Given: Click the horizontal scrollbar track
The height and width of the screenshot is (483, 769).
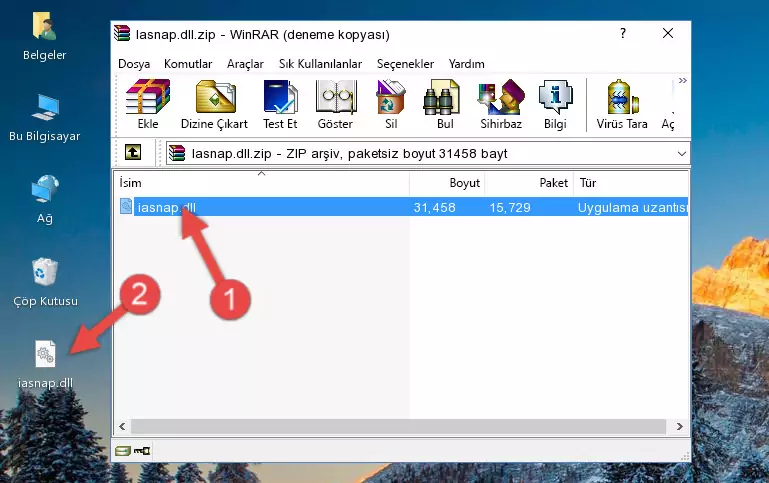Looking at the screenshot, I should [398, 427].
